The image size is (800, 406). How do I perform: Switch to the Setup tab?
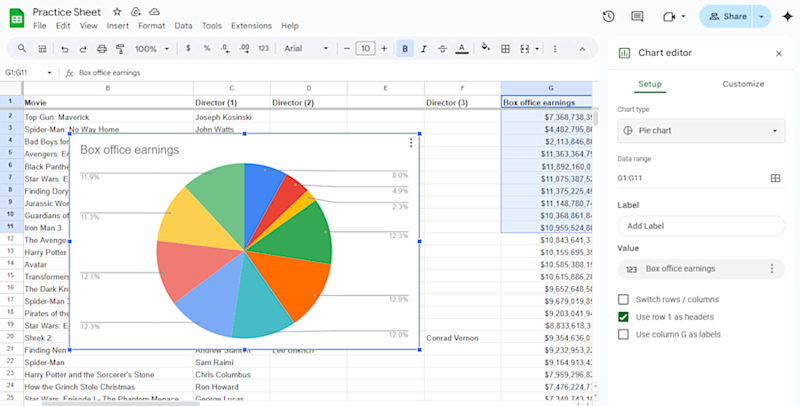coord(649,84)
